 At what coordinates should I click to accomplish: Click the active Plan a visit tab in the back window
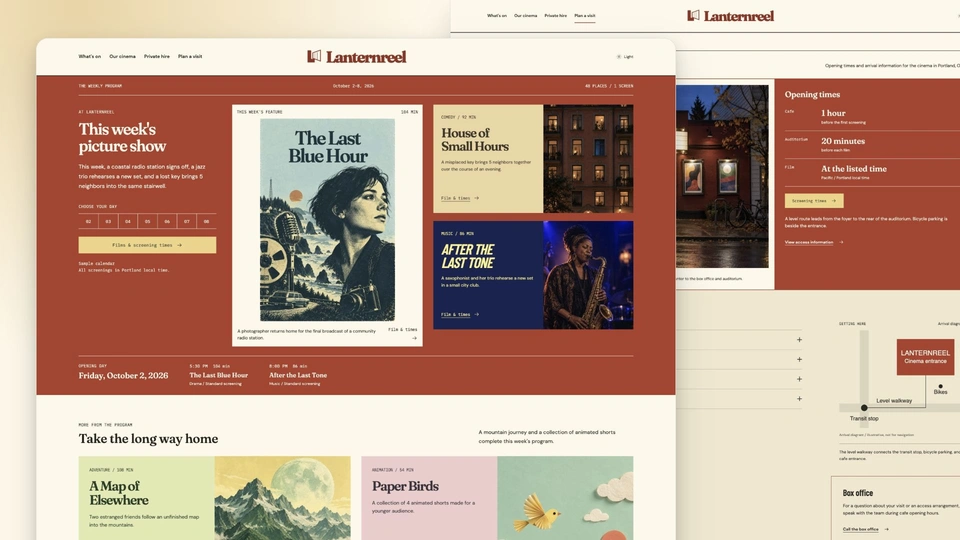pos(585,15)
